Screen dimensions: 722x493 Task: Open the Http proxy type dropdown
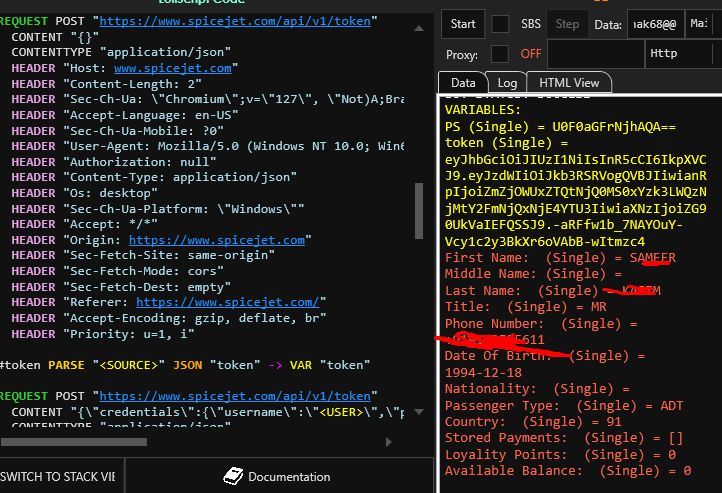click(683, 54)
